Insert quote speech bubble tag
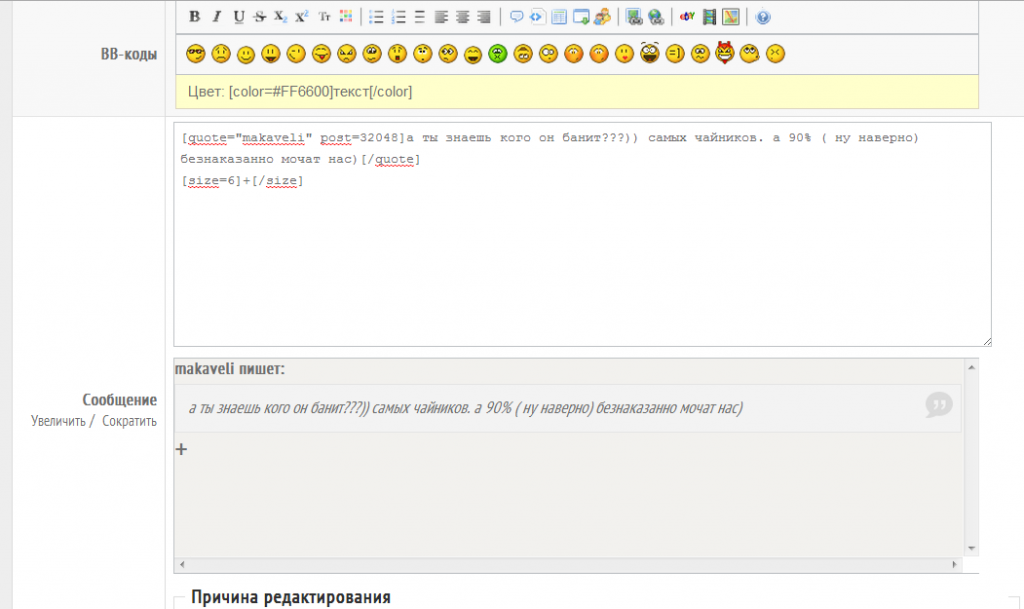Screen dimensions: 1024x609 tap(517, 16)
